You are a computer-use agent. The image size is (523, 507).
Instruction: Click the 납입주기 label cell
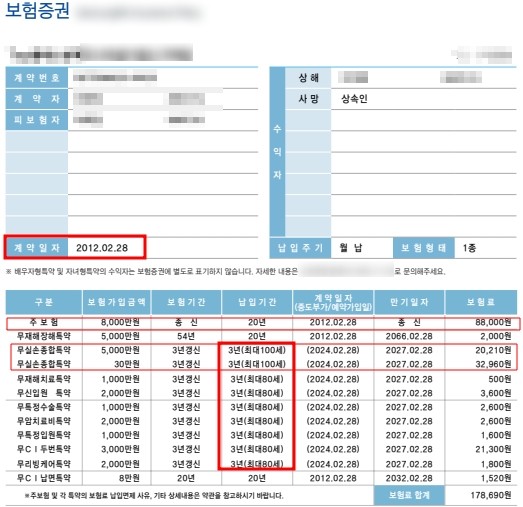300,248
